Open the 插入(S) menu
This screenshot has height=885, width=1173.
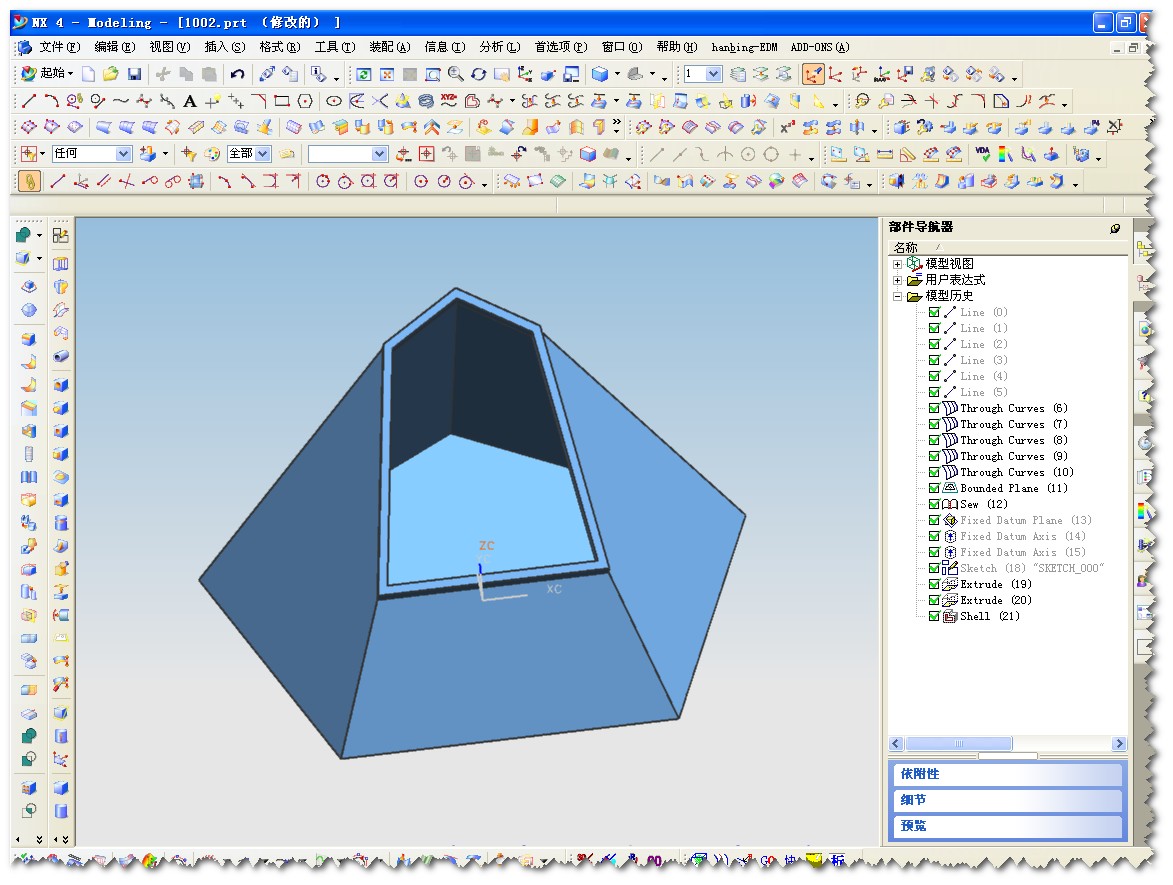coord(225,47)
